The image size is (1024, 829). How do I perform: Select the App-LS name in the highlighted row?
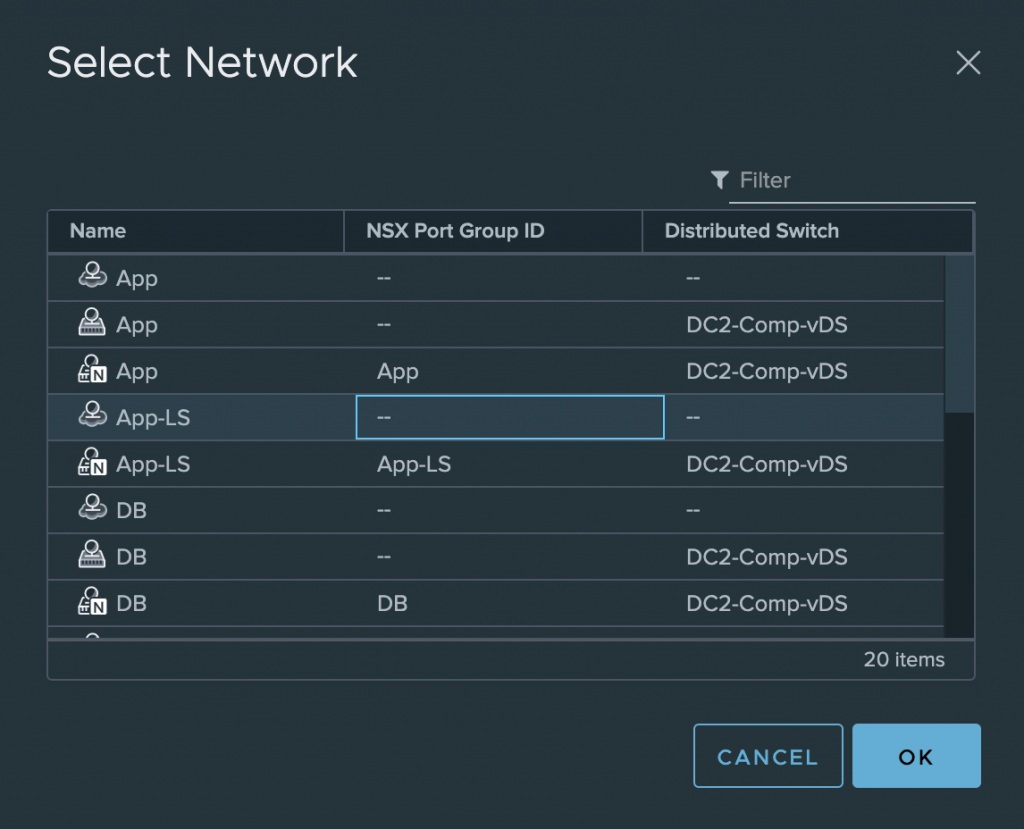point(153,417)
